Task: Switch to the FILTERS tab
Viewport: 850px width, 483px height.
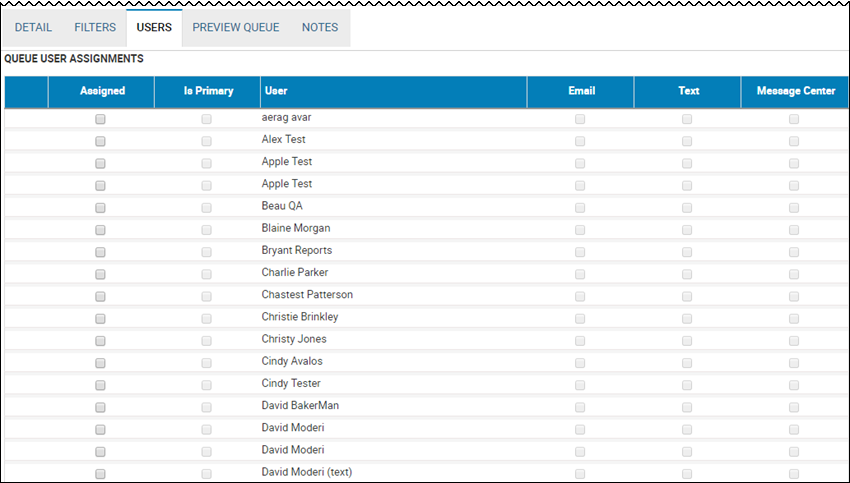Action: pos(95,27)
